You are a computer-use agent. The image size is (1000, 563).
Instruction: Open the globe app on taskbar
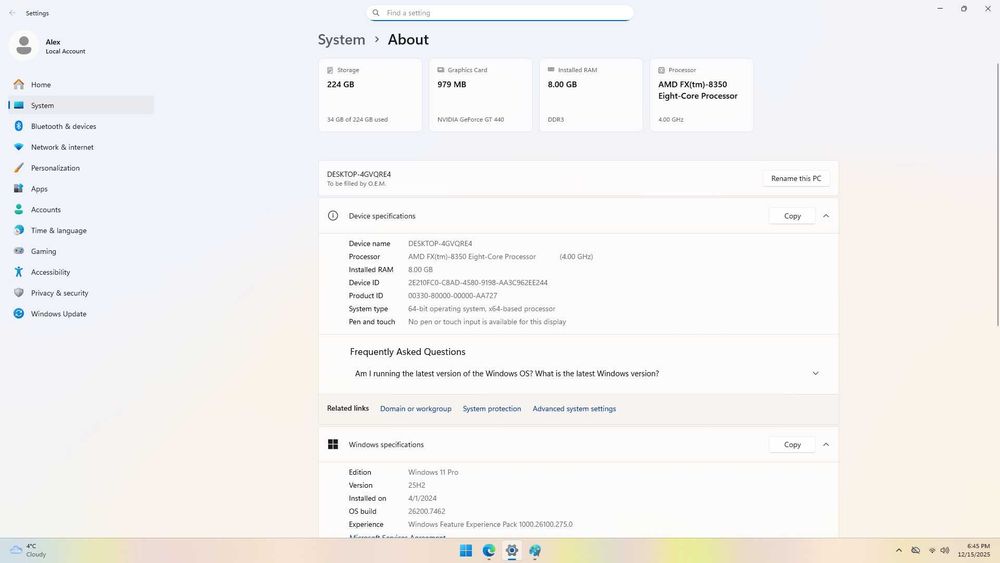pos(535,550)
